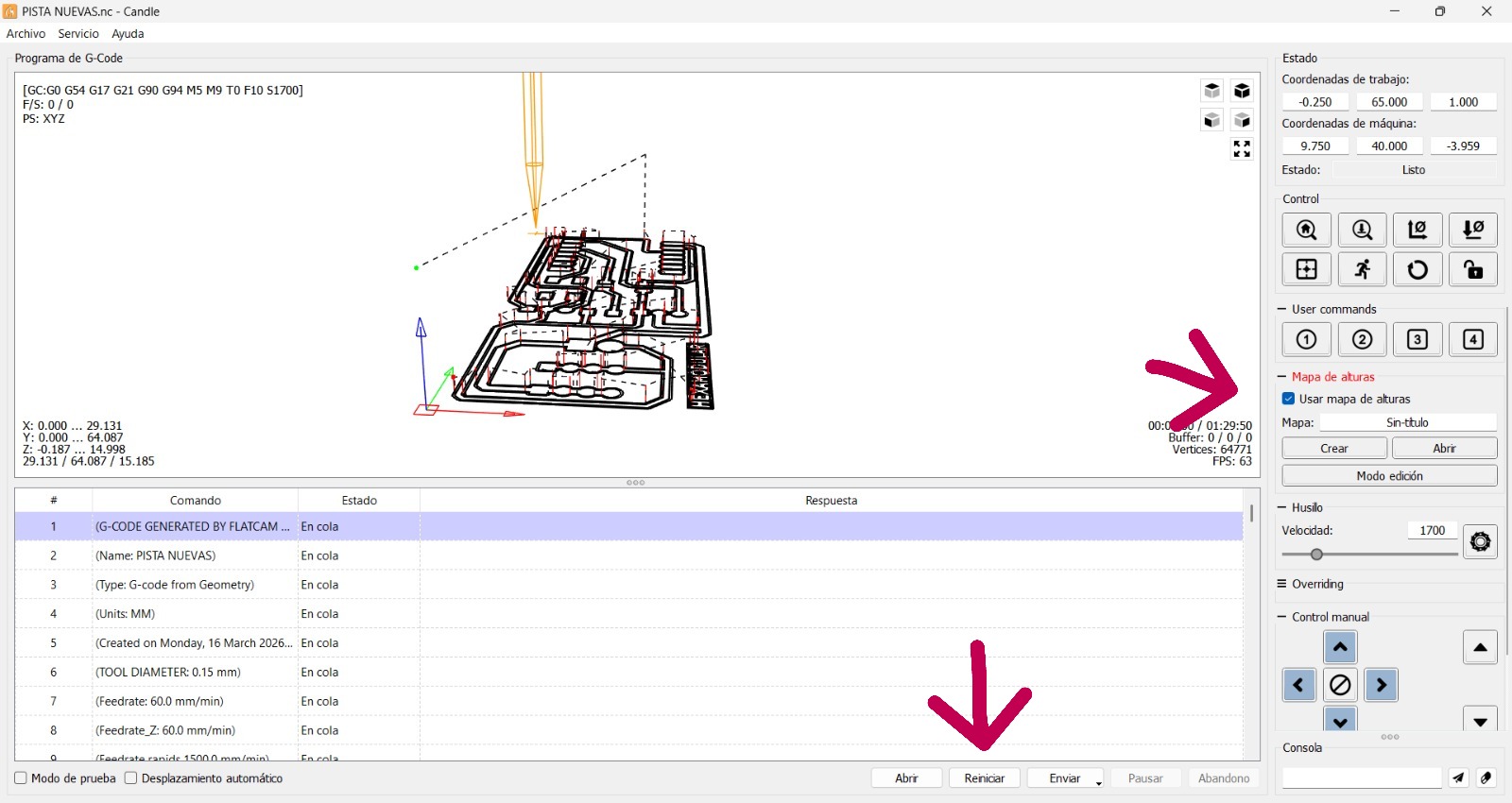Viewport: 1512px width, 803px height.
Task: Open the Enviar button dropdown arrow
Action: coord(1098,781)
